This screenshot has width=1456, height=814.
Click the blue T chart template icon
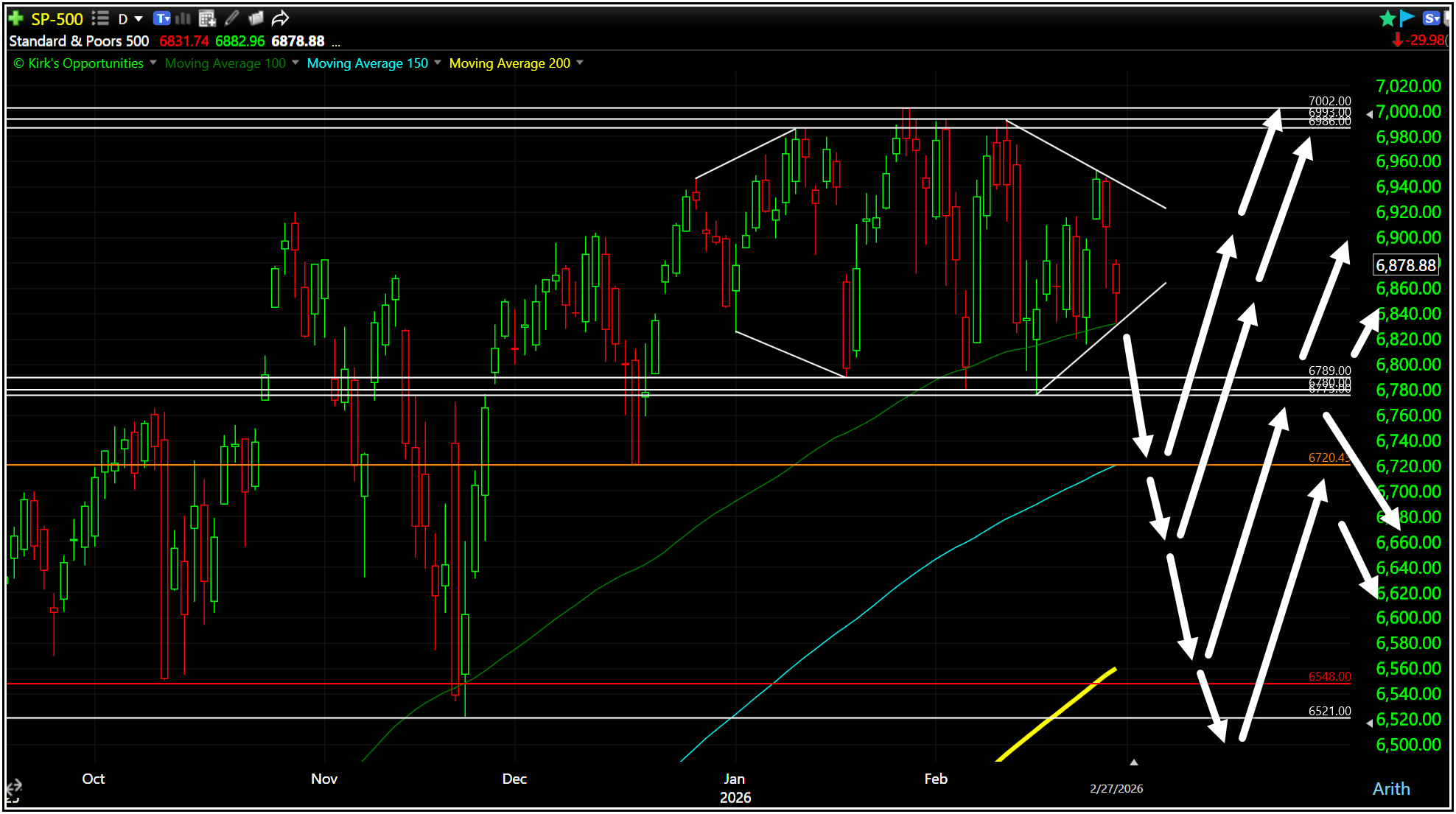pyautogui.click(x=162, y=18)
